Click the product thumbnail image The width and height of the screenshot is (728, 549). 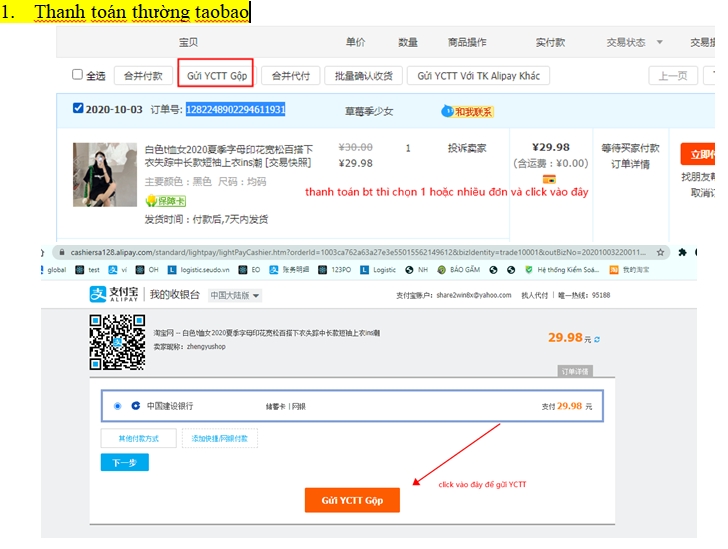104,175
